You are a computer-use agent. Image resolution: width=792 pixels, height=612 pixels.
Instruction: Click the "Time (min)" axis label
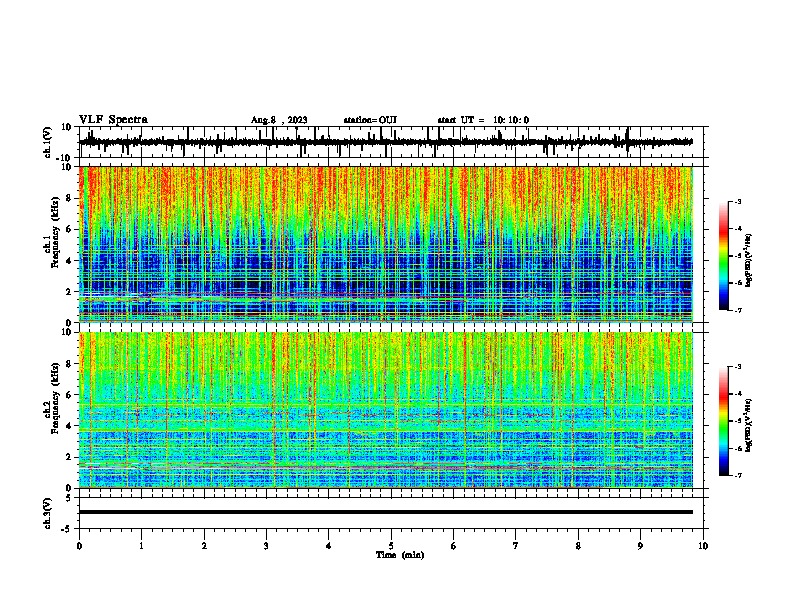click(x=400, y=555)
